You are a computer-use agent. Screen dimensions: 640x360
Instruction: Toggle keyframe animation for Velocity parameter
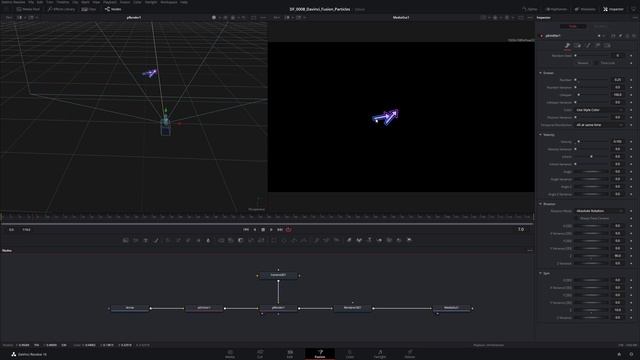pyautogui.click(x=631, y=142)
